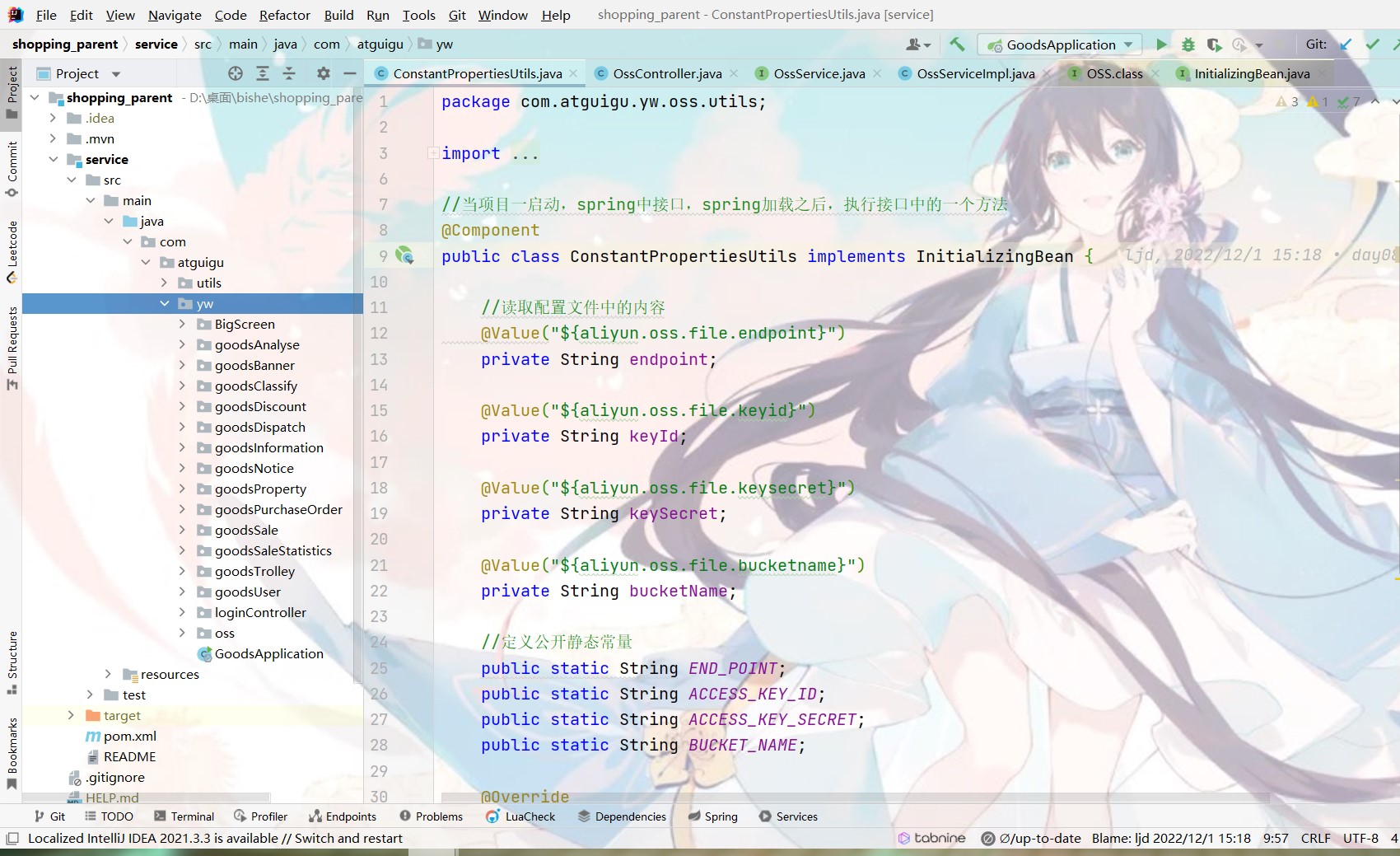Open the TODO tool window
1400x856 pixels.
point(109,816)
